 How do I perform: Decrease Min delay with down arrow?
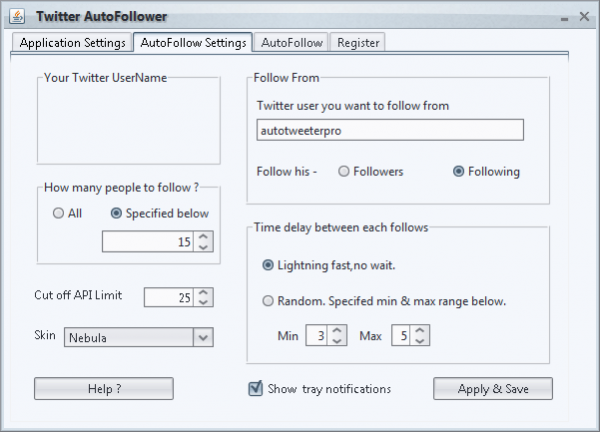click(337, 341)
